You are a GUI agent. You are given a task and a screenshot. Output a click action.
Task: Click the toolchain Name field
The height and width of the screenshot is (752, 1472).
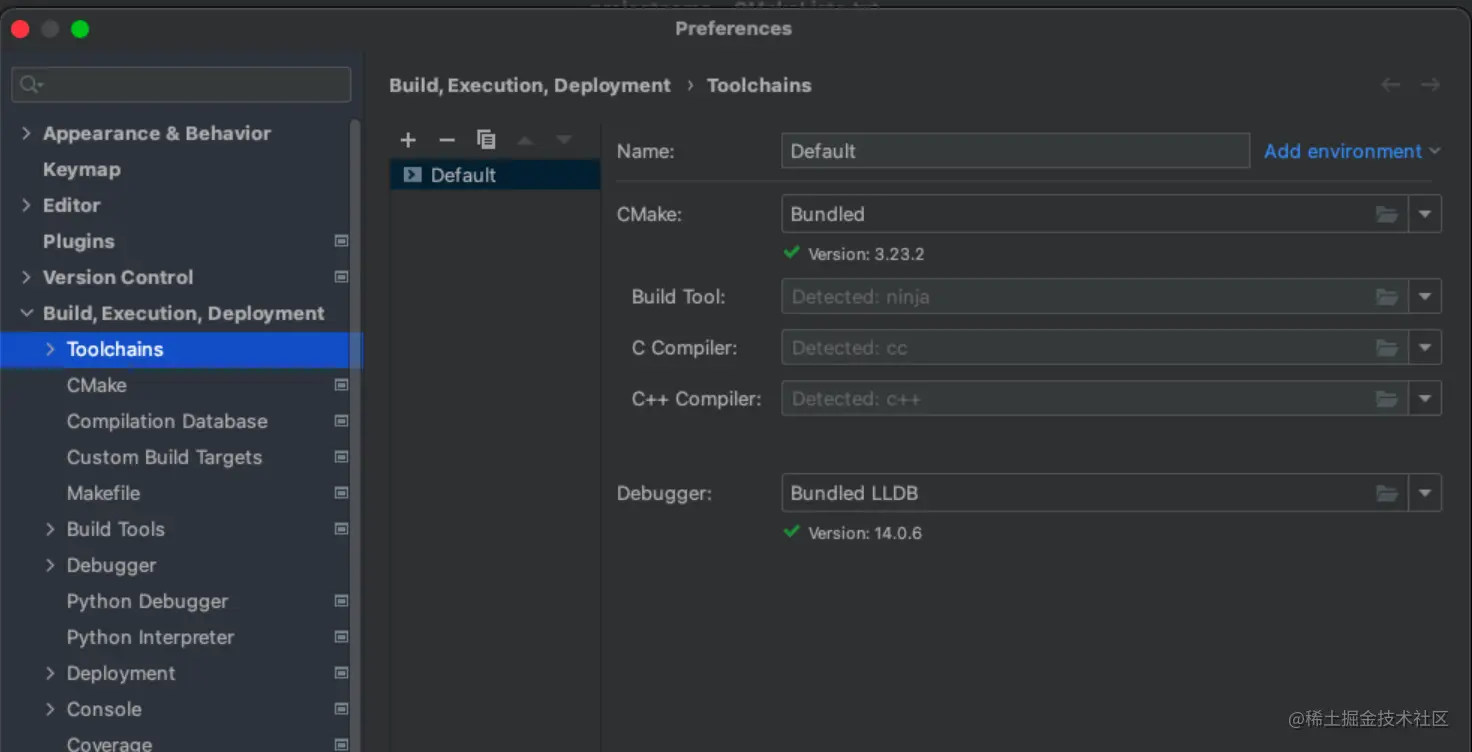pos(1015,151)
